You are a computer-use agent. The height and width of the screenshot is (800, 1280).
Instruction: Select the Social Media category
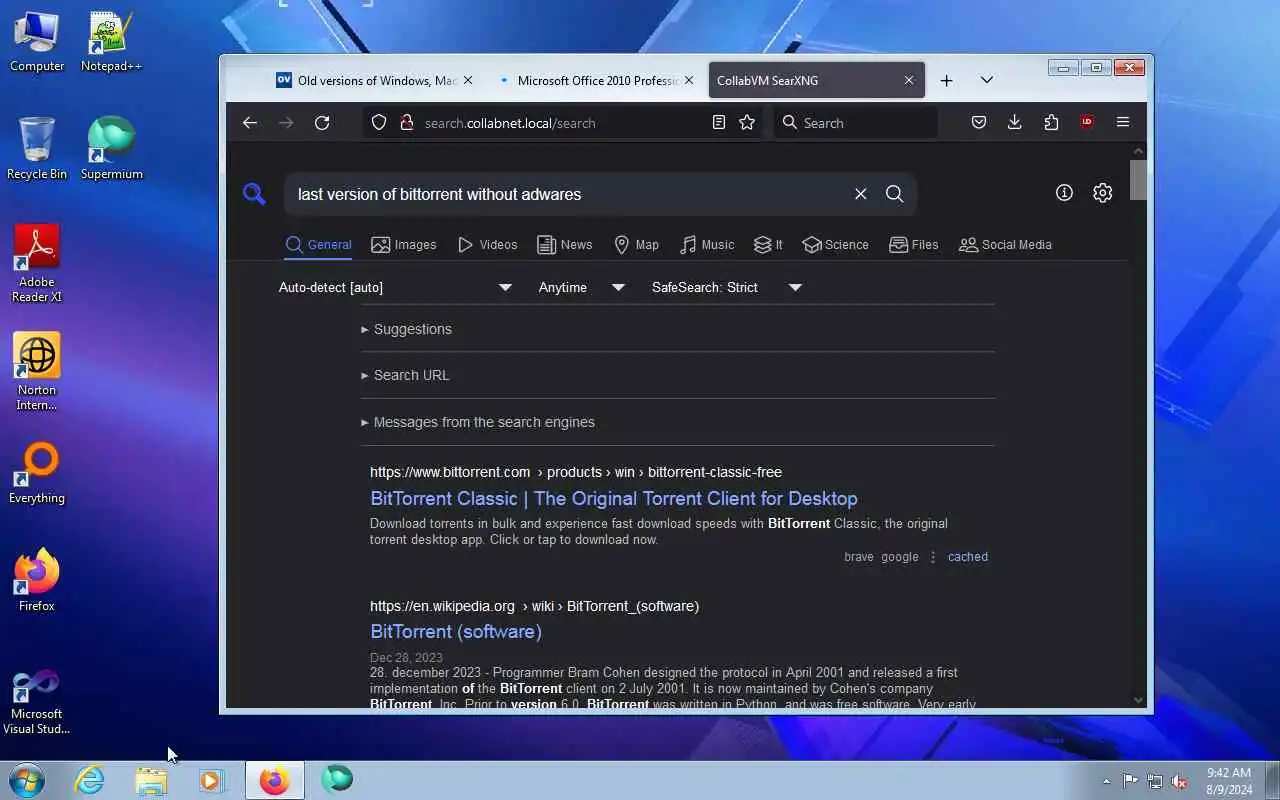(1005, 245)
